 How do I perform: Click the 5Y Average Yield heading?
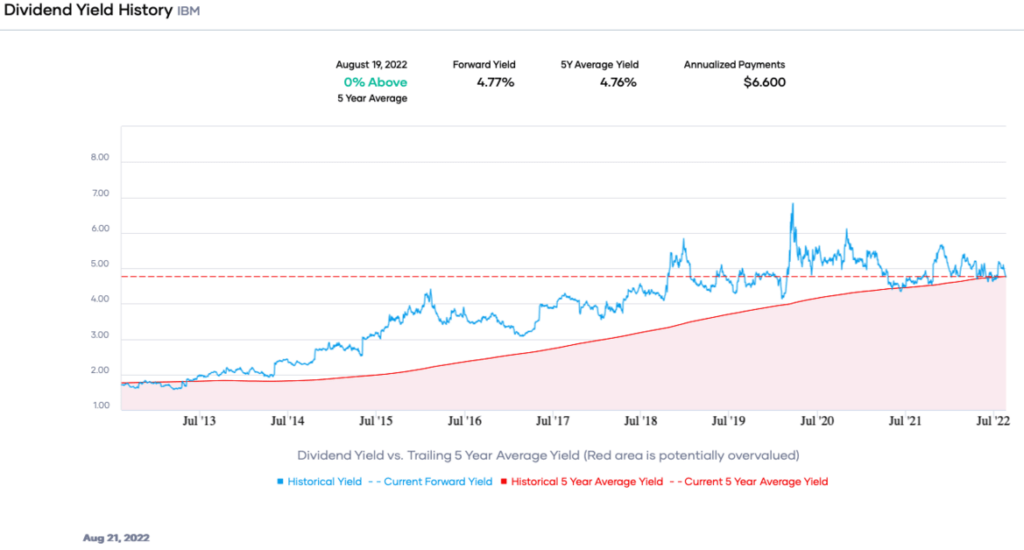[600, 65]
